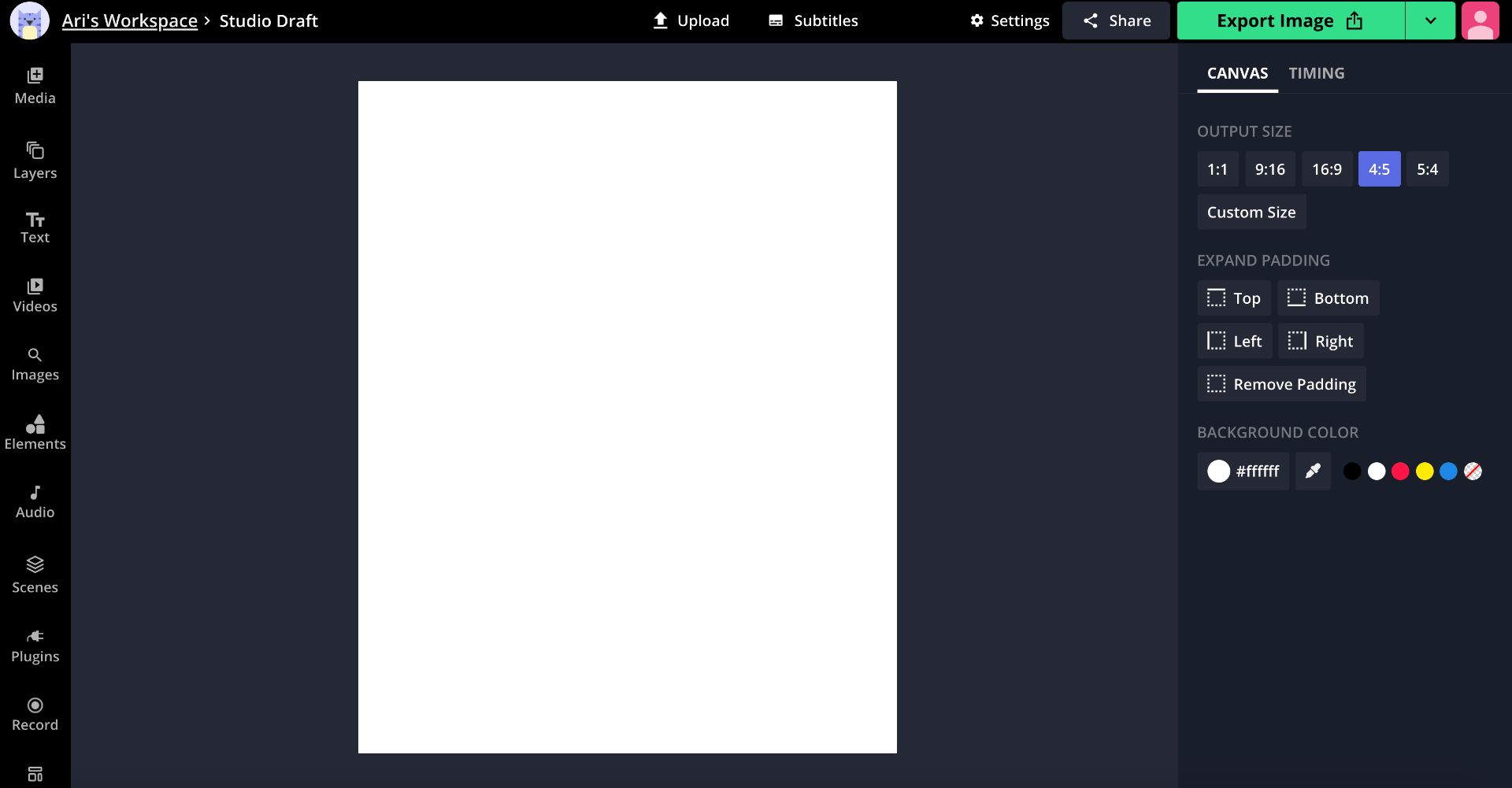Switch to the CANVAS tab

pyautogui.click(x=1237, y=73)
